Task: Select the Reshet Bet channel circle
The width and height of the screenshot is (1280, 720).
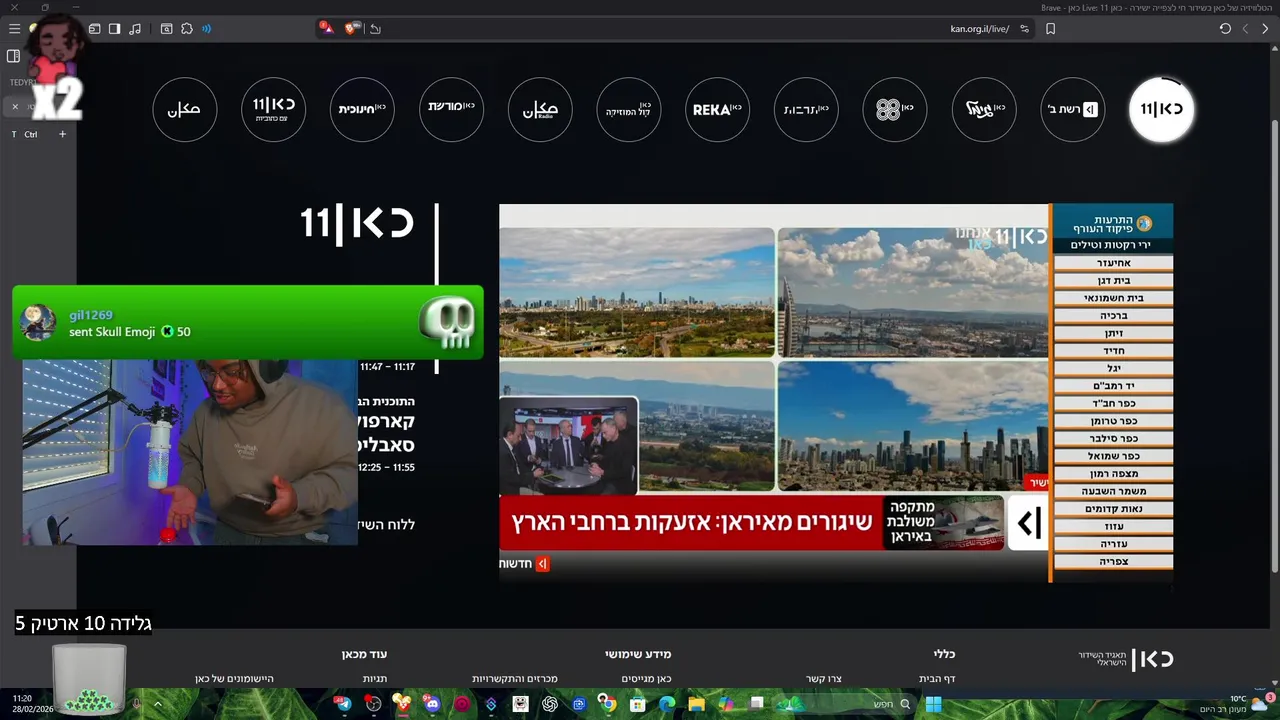Action: tap(1073, 109)
